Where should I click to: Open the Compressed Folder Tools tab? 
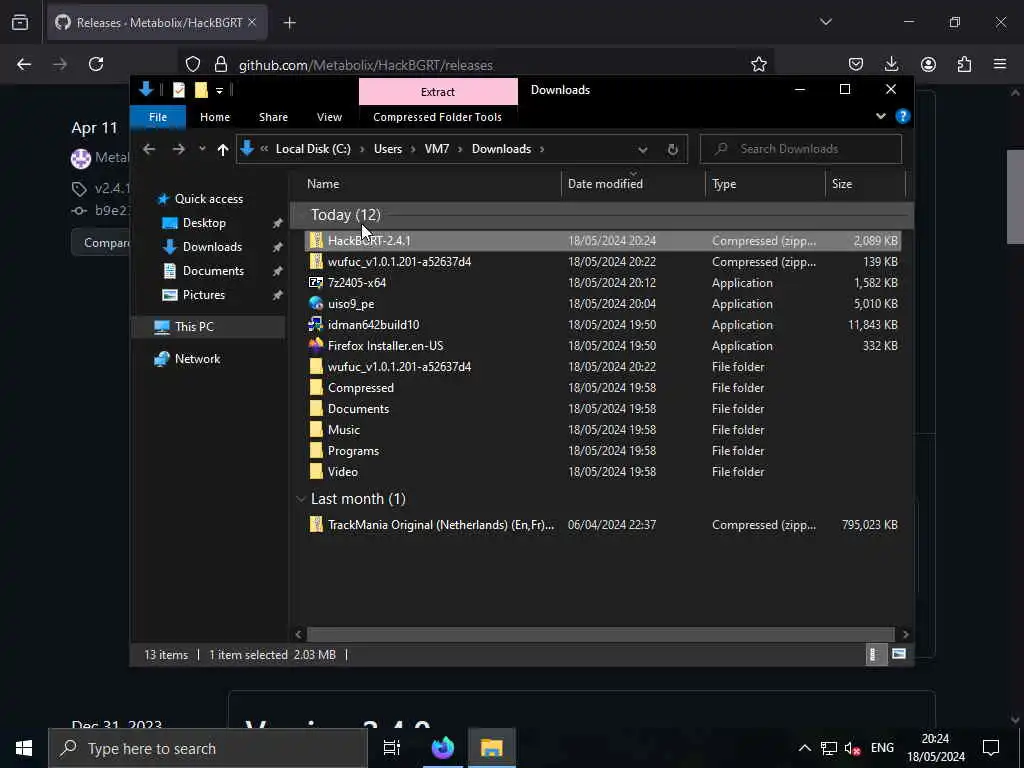(438, 117)
